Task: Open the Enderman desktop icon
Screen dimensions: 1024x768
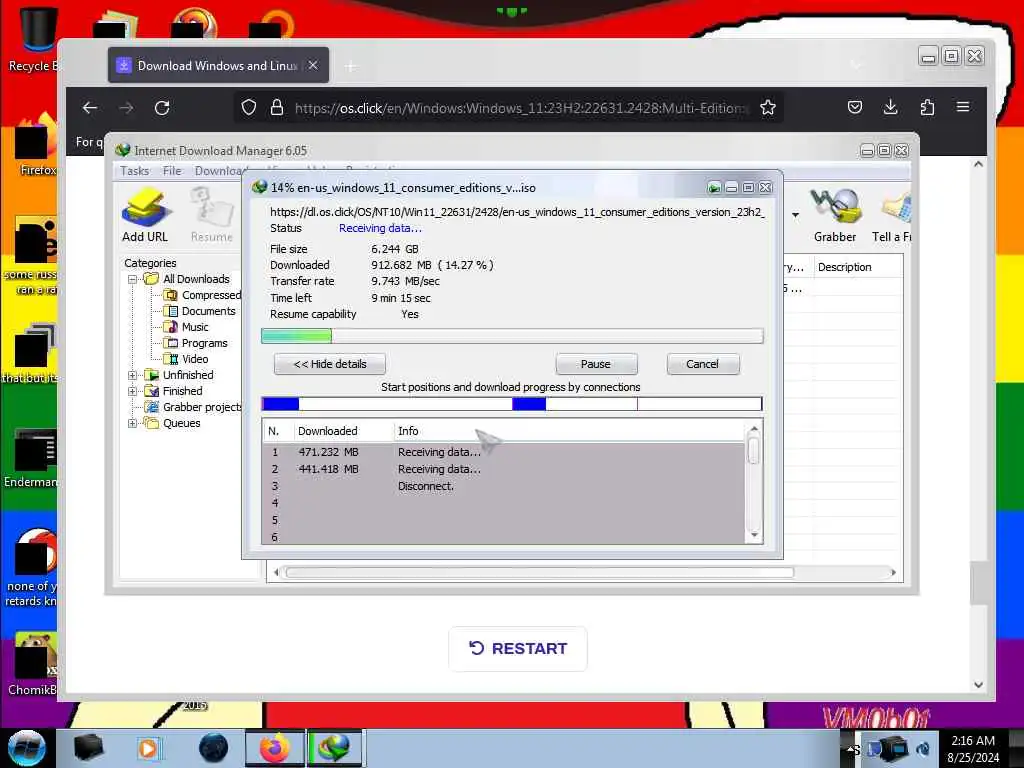Action: (31, 457)
